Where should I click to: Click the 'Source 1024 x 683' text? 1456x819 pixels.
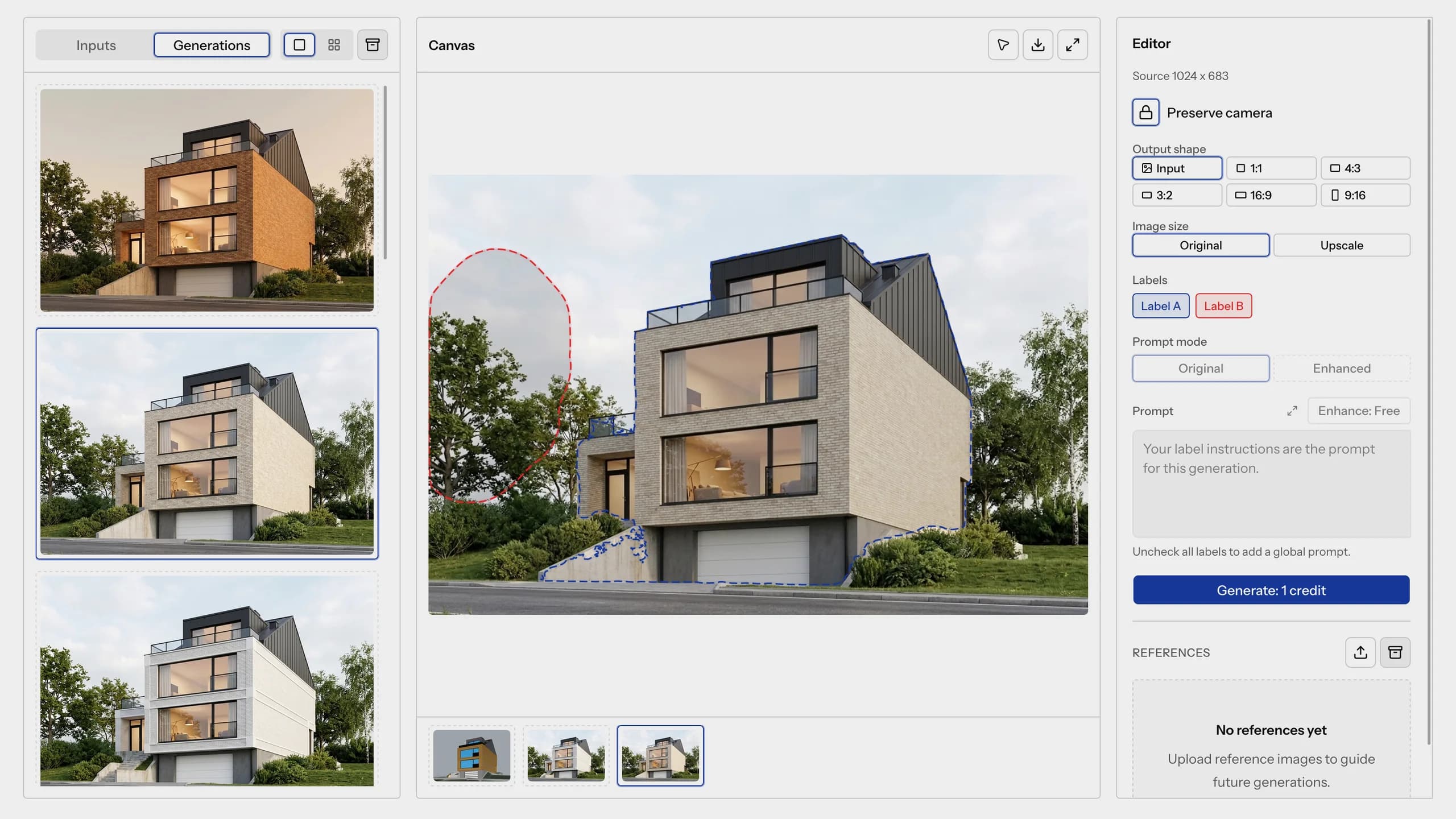1180,76
